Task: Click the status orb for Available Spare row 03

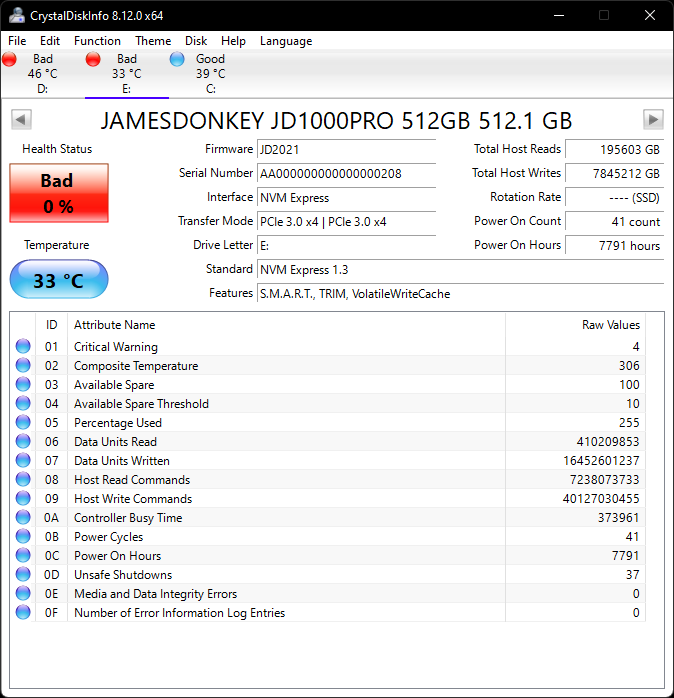Action: click(23, 385)
